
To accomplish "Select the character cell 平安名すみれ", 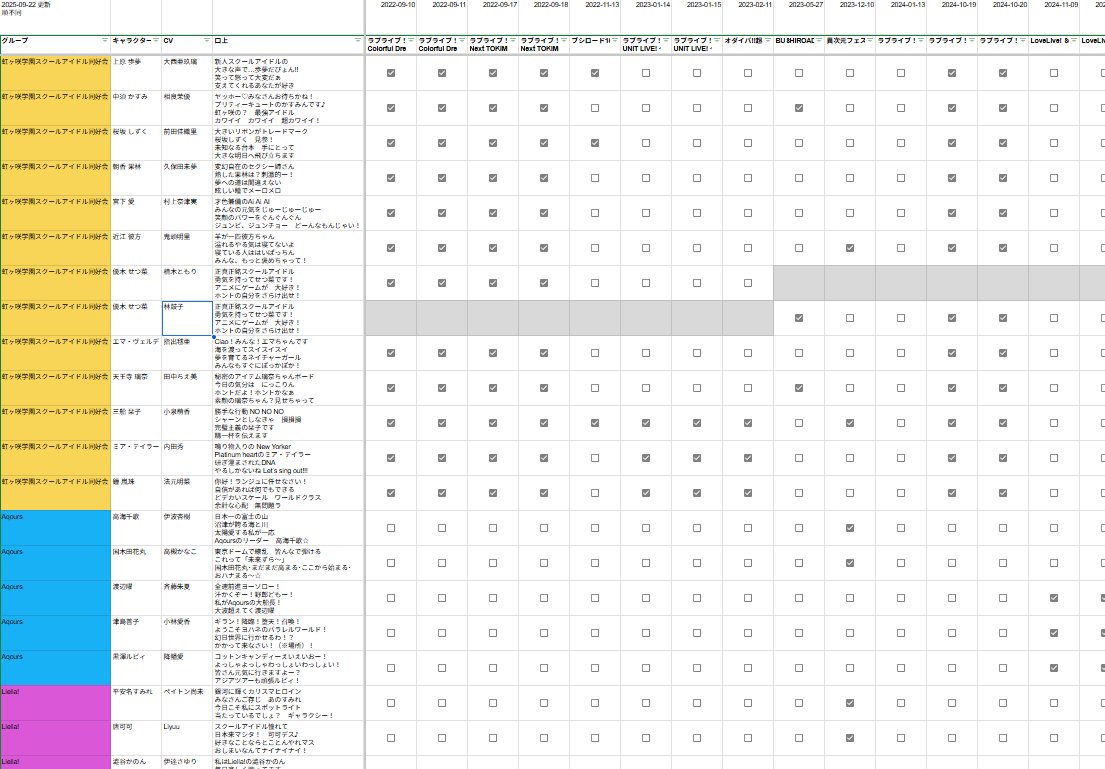I will tap(136, 703).
